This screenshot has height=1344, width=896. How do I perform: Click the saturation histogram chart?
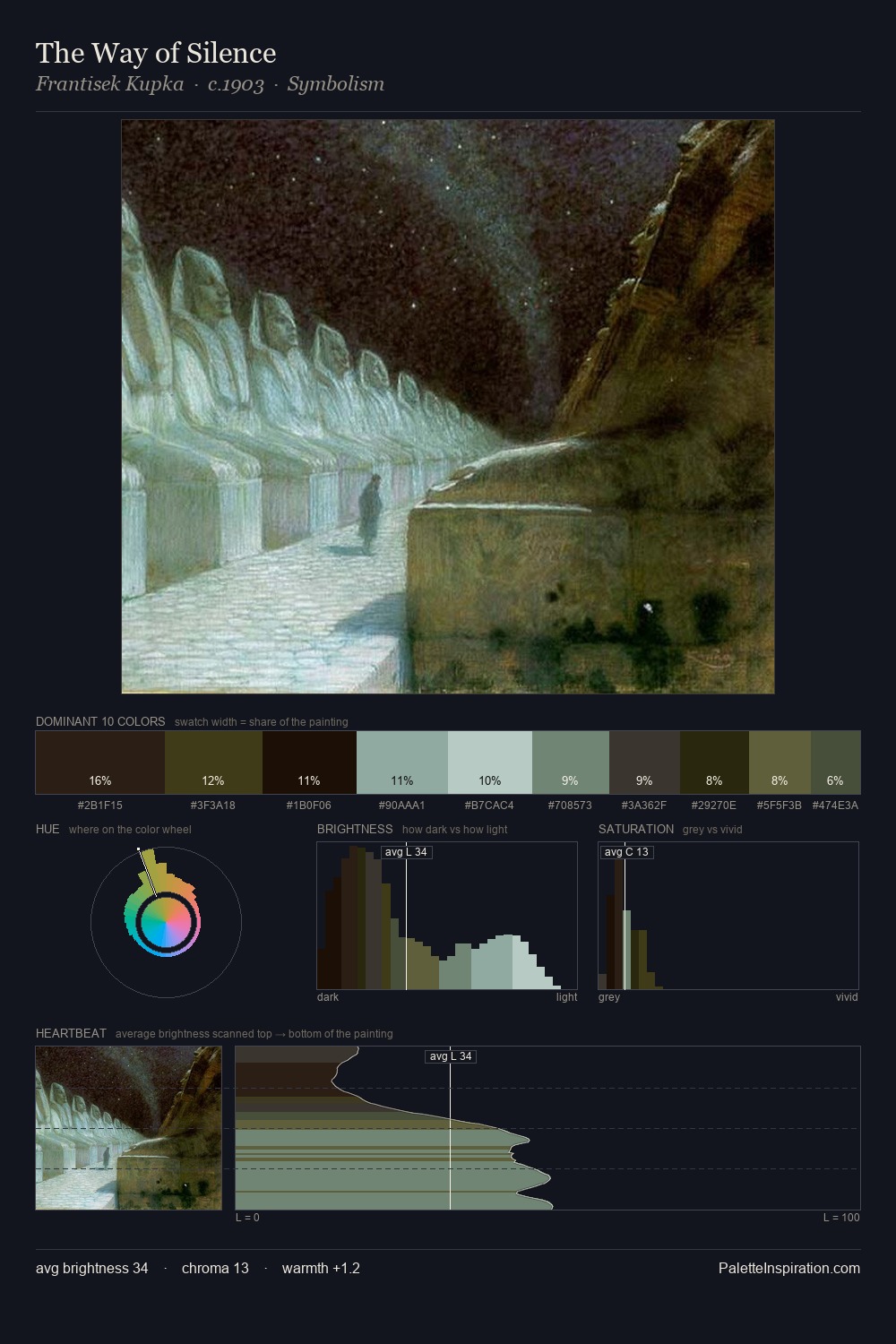(728, 916)
